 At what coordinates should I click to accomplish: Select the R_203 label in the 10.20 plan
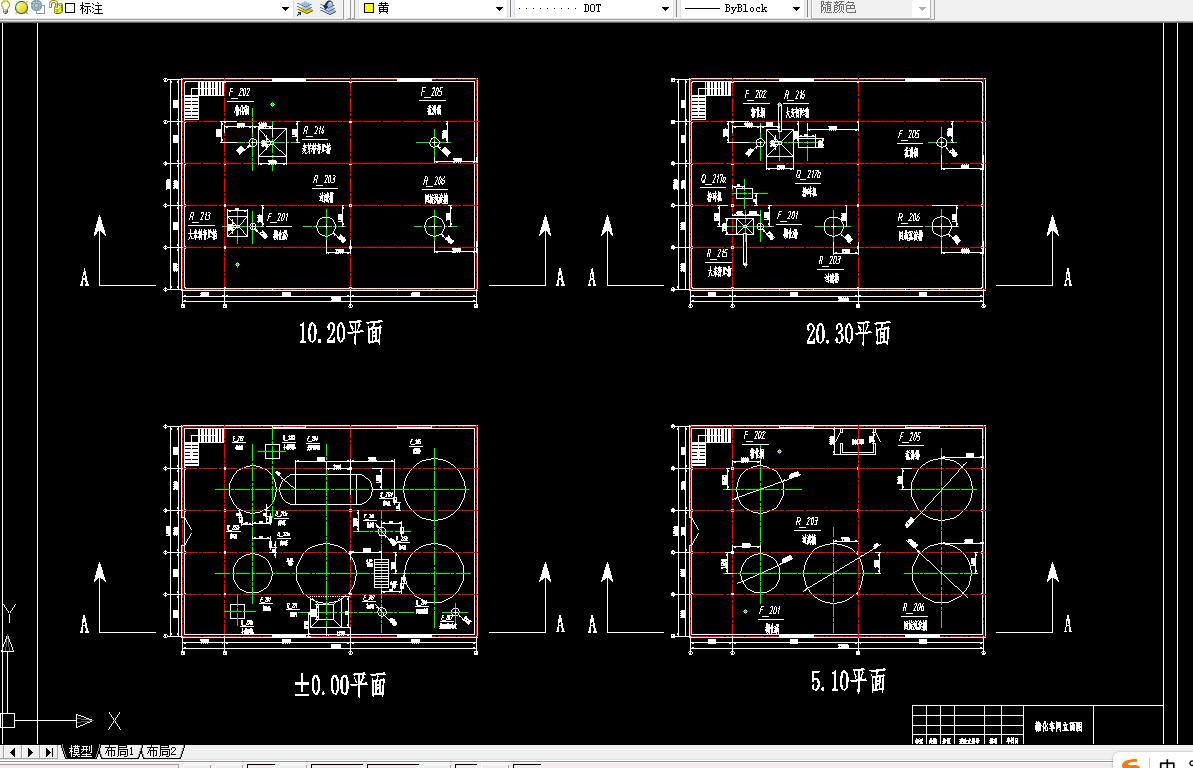point(325,180)
